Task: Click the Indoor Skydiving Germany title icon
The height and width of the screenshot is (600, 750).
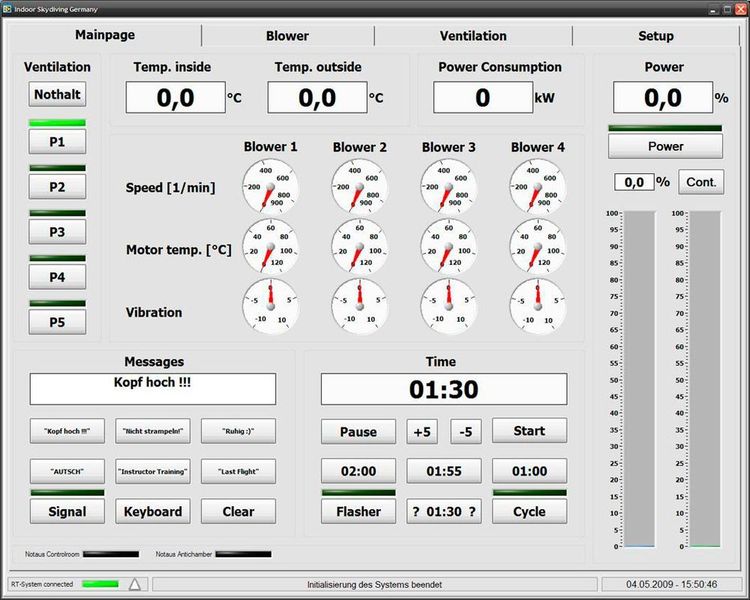Action: (x=7, y=9)
